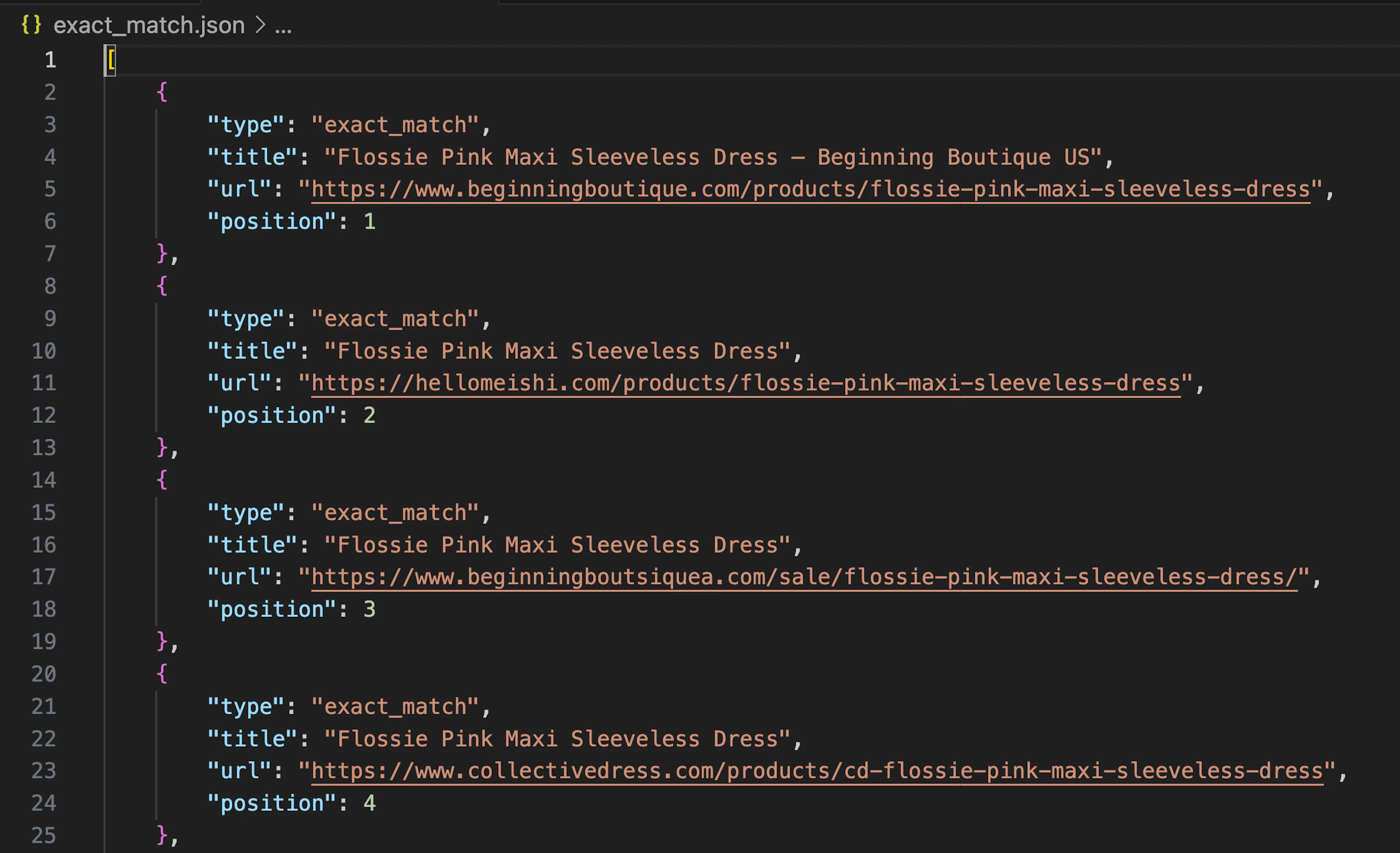The width and height of the screenshot is (1400, 853).
Task: Click the closing brace on line 19
Action: click(x=162, y=642)
